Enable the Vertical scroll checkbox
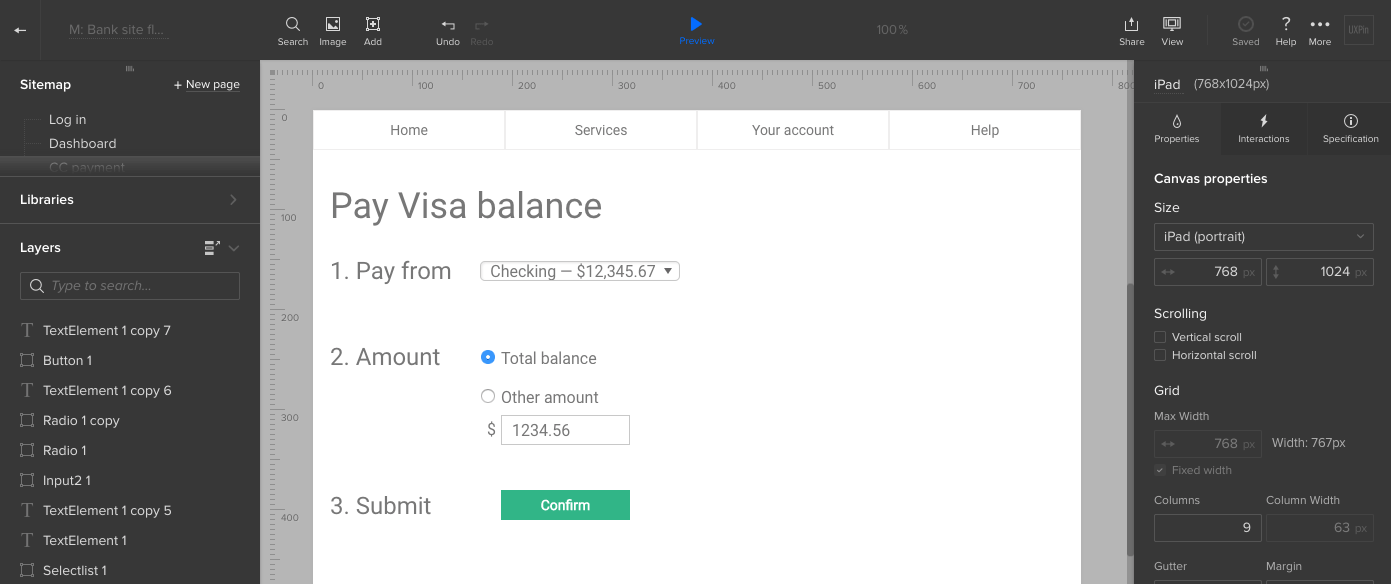This screenshot has height=584, width=1391. [x=1160, y=337]
